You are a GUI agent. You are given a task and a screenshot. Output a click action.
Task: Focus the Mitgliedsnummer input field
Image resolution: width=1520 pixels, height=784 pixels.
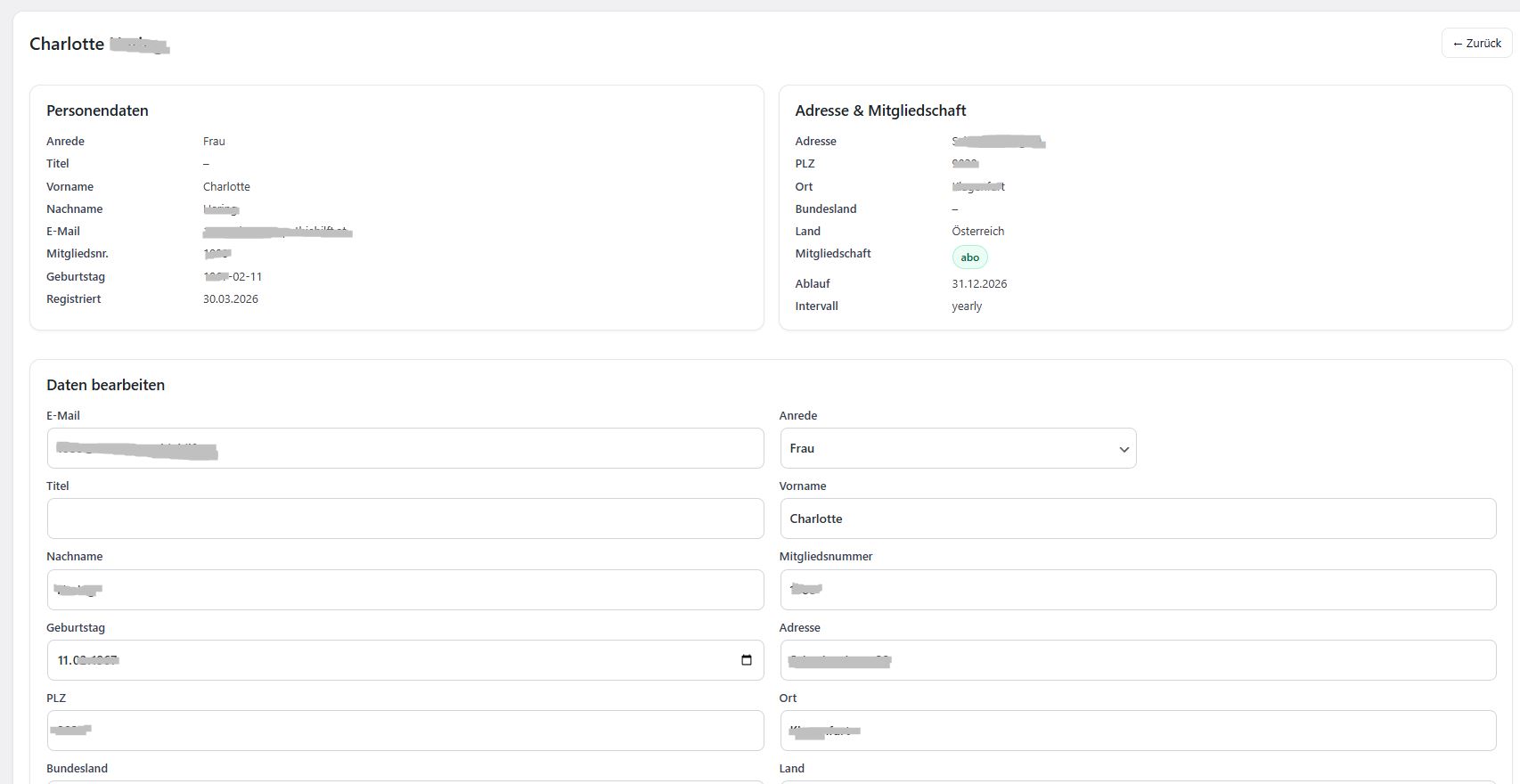tap(1137, 590)
